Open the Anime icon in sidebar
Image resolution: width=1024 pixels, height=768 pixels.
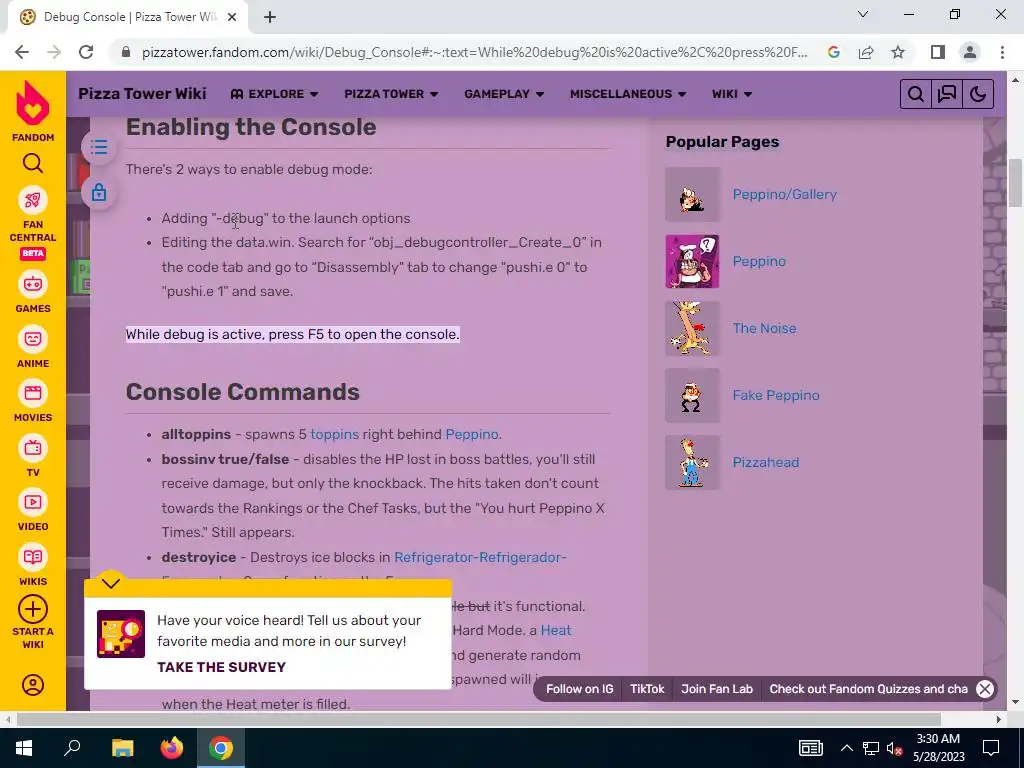coord(33,339)
